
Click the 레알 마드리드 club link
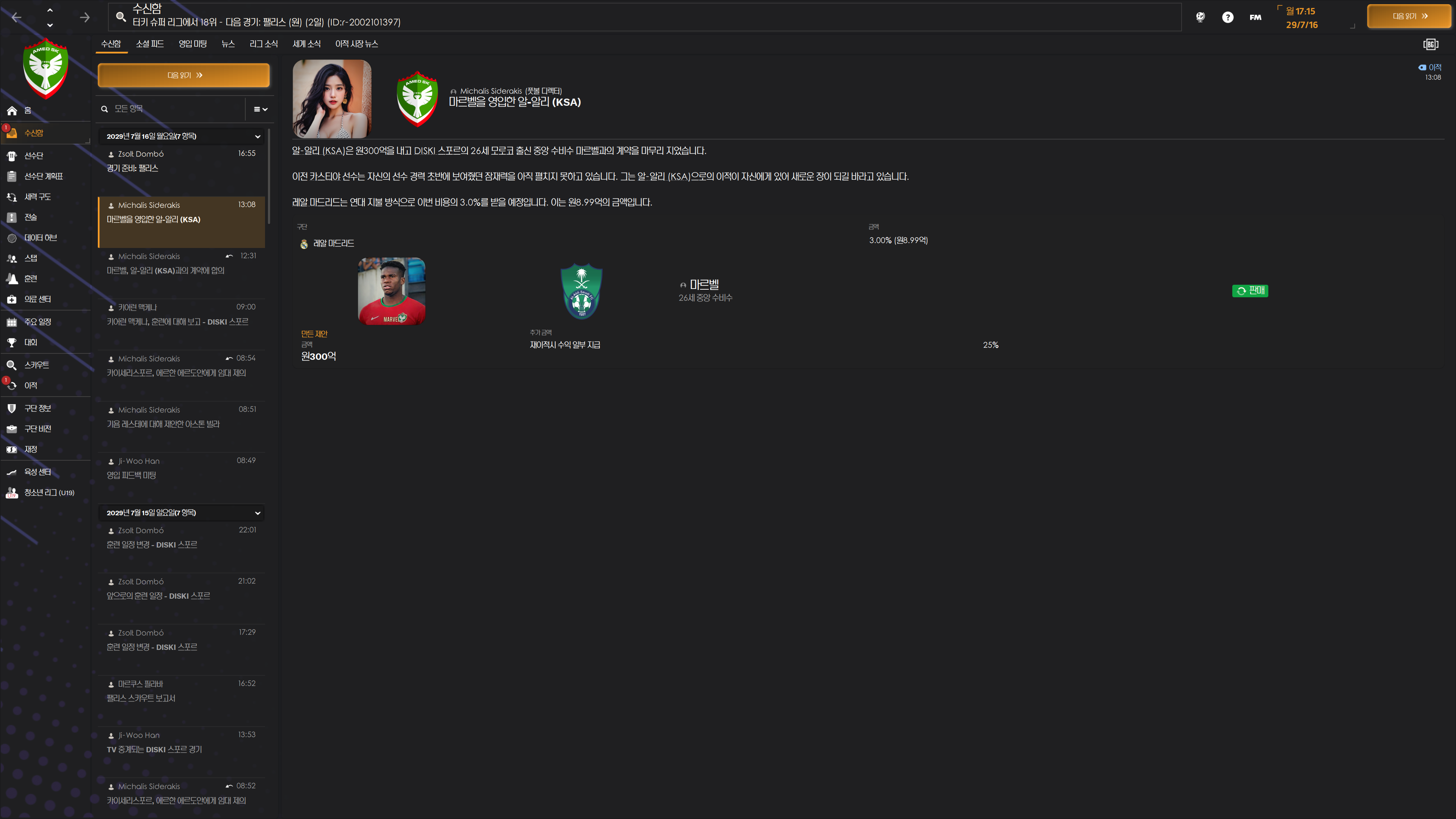(334, 243)
